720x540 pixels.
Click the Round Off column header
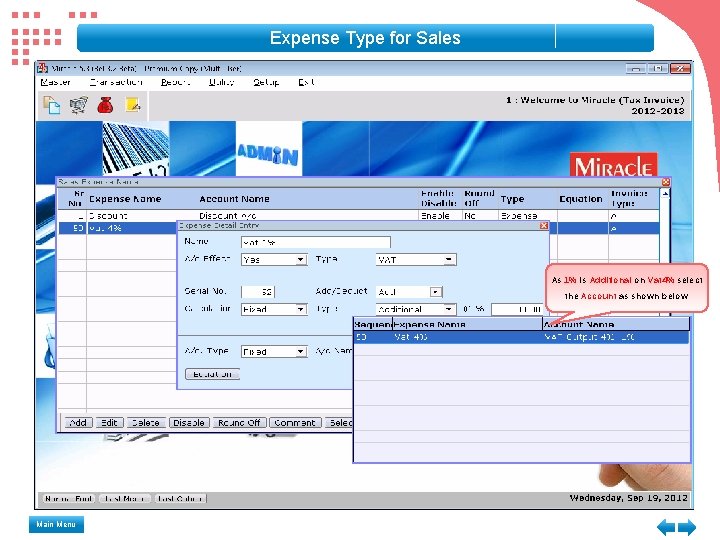click(x=479, y=198)
